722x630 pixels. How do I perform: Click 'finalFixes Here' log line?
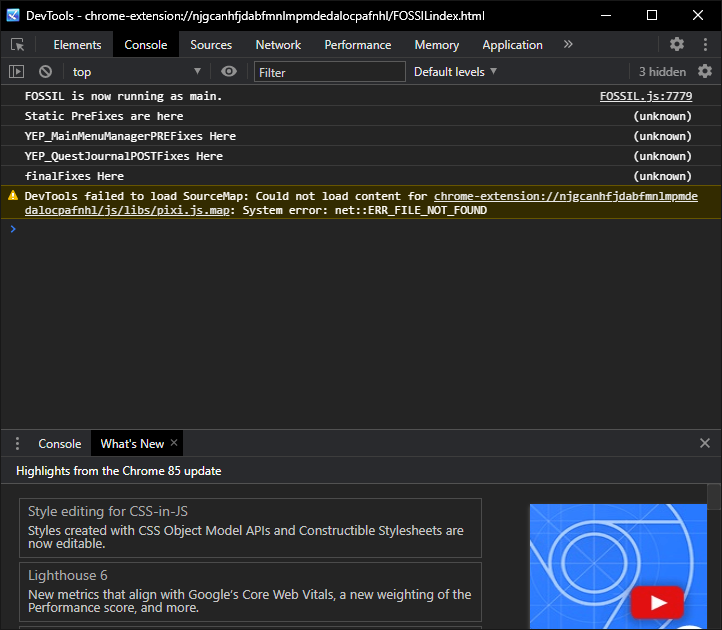tap(74, 176)
